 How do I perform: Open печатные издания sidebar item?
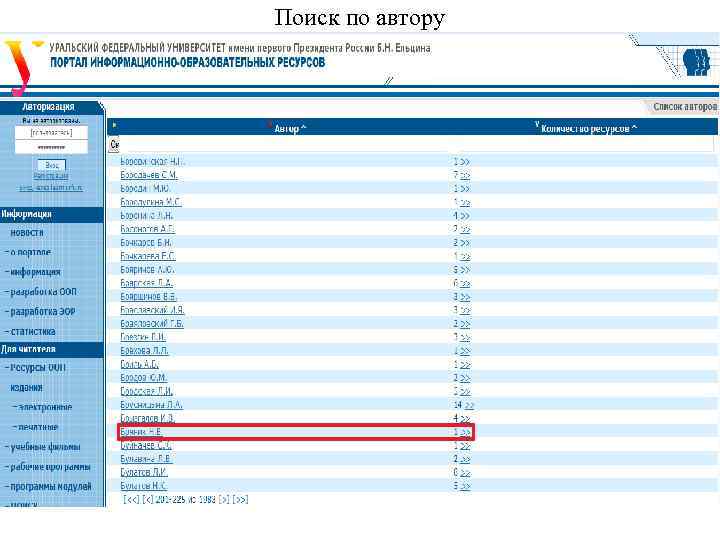38,427
